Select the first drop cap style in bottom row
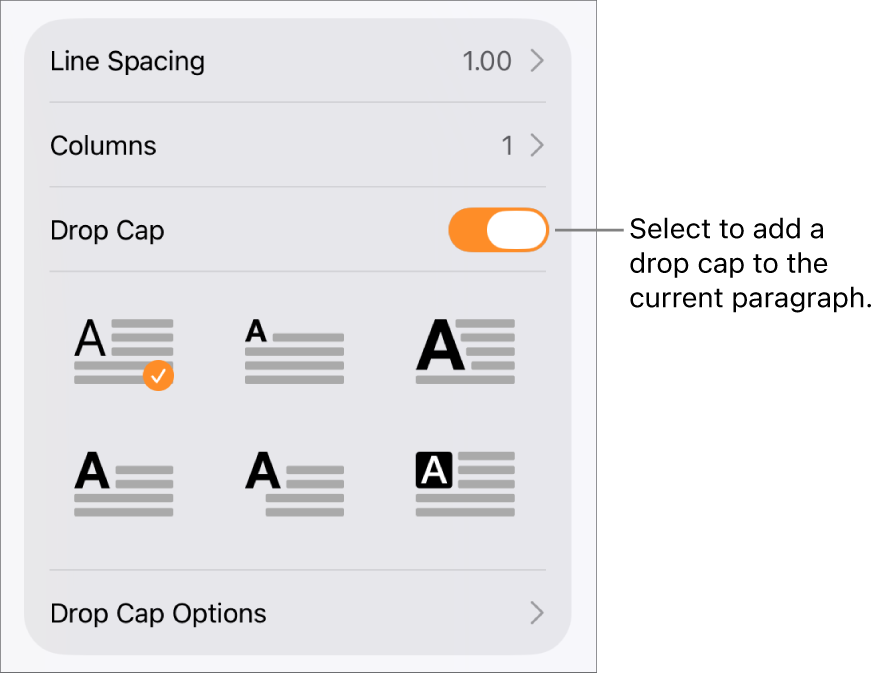Screen dimensions: 878x674 123,484
